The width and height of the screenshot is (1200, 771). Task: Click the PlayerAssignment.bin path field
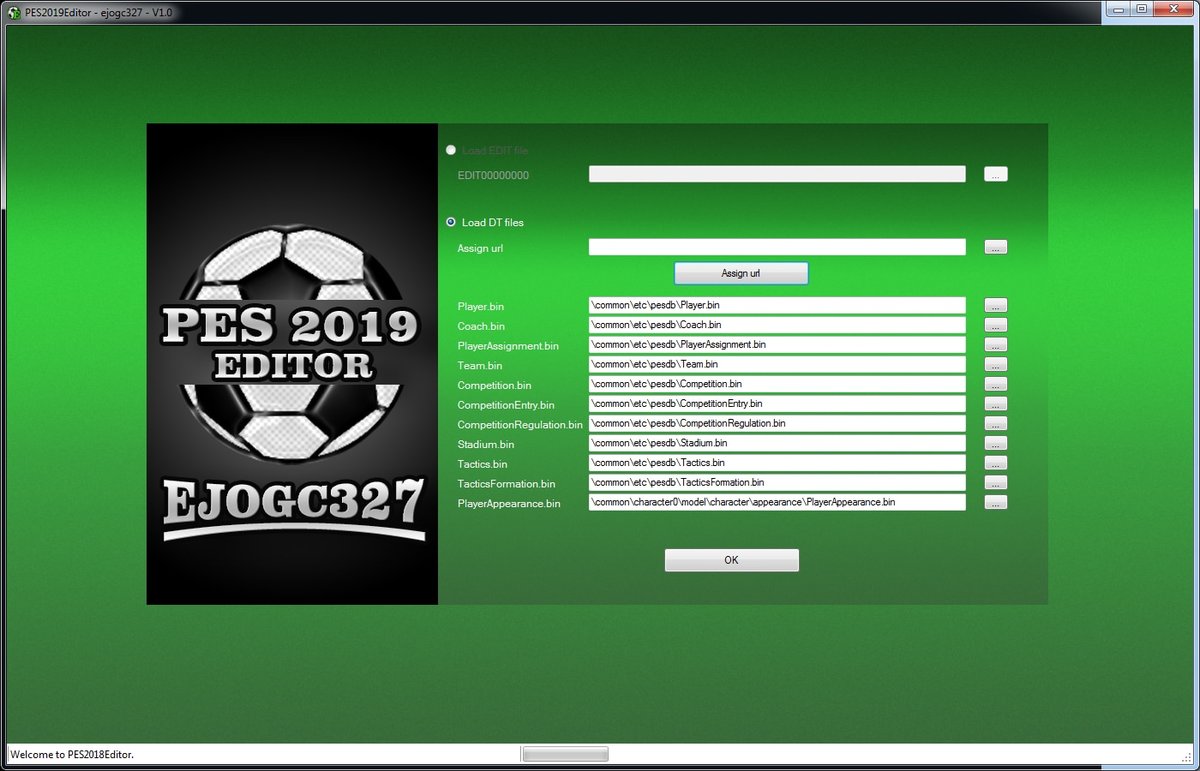point(777,345)
